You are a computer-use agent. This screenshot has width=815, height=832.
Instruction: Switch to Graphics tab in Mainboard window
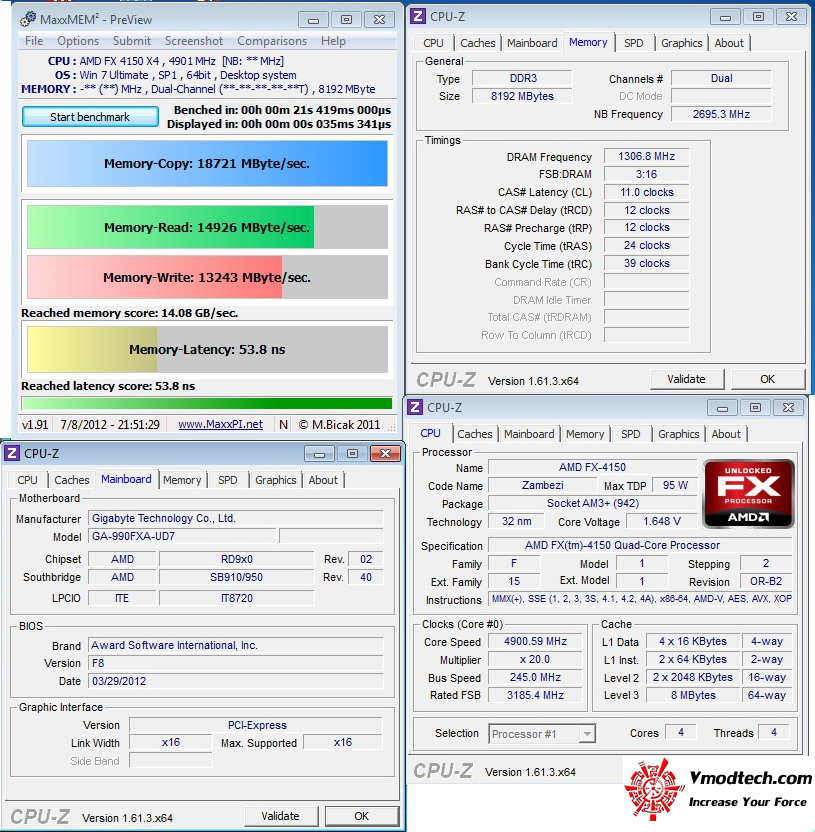(275, 480)
